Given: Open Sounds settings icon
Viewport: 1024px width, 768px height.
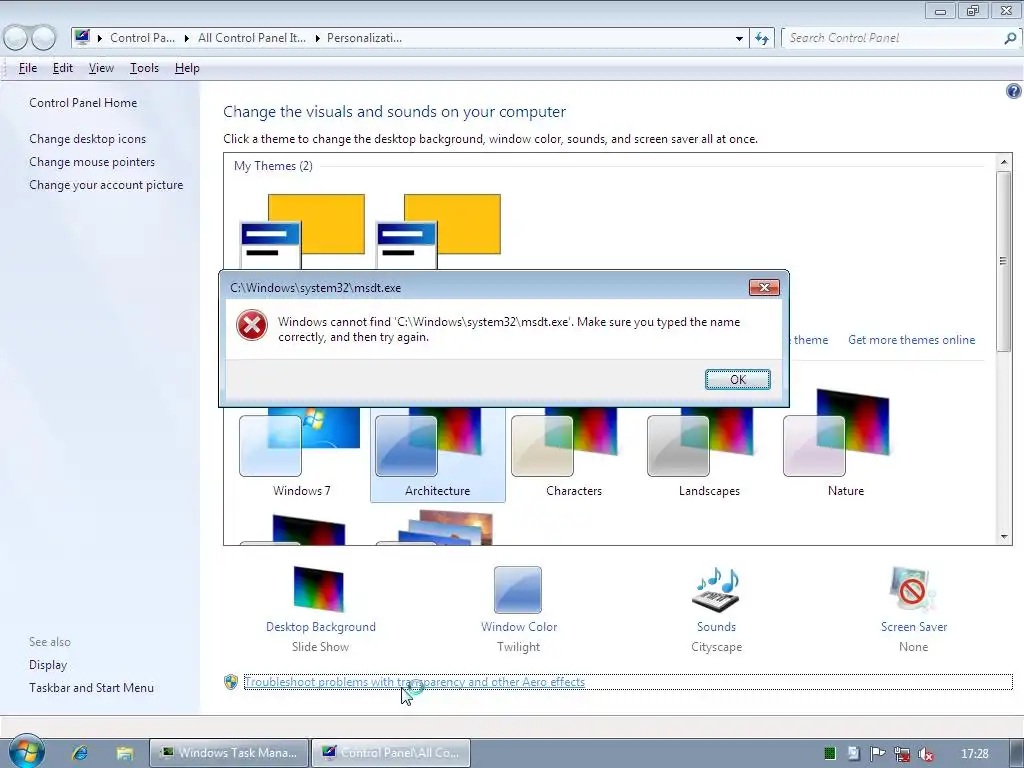Looking at the screenshot, I should pyautogui.click(x=716, y=589).
